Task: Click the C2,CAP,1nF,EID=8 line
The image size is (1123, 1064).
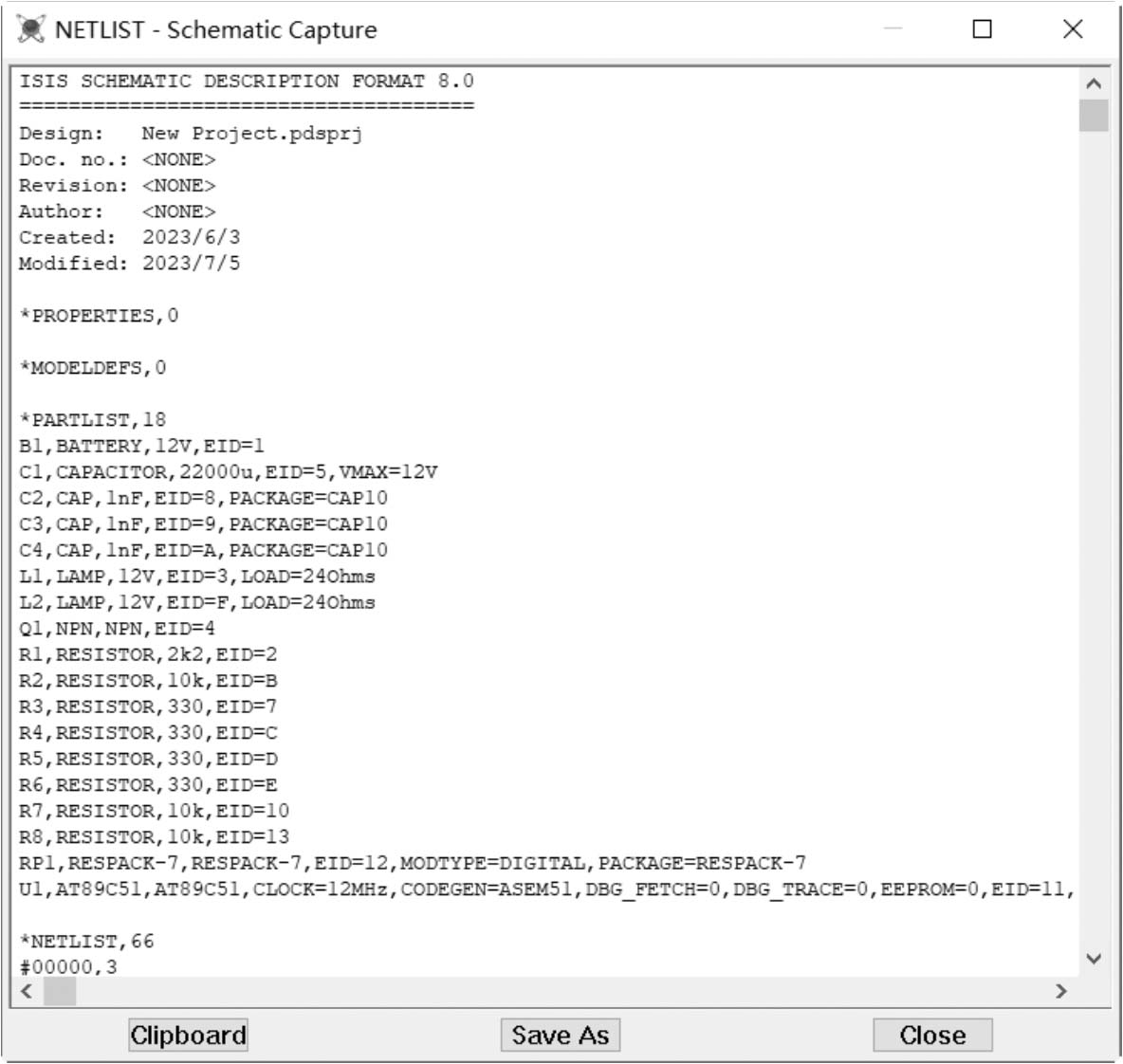Action: tap(203, 498)
